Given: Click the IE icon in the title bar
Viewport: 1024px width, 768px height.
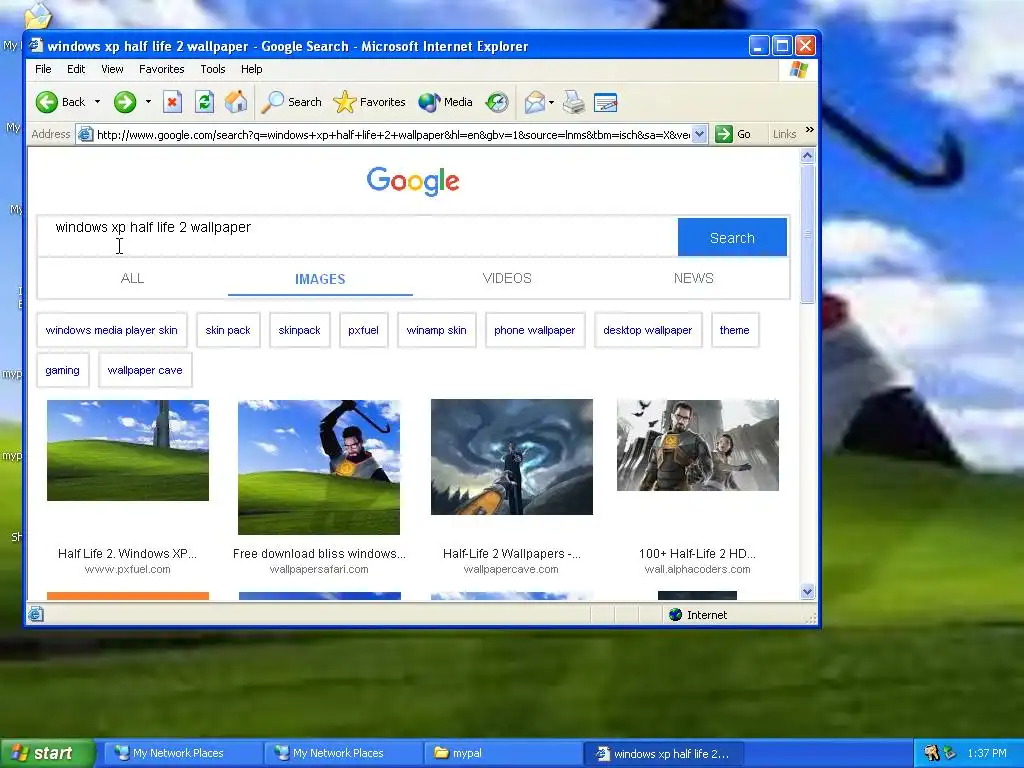Looking at the screenshot, I should pyautogui.click(x=37, y=45).
